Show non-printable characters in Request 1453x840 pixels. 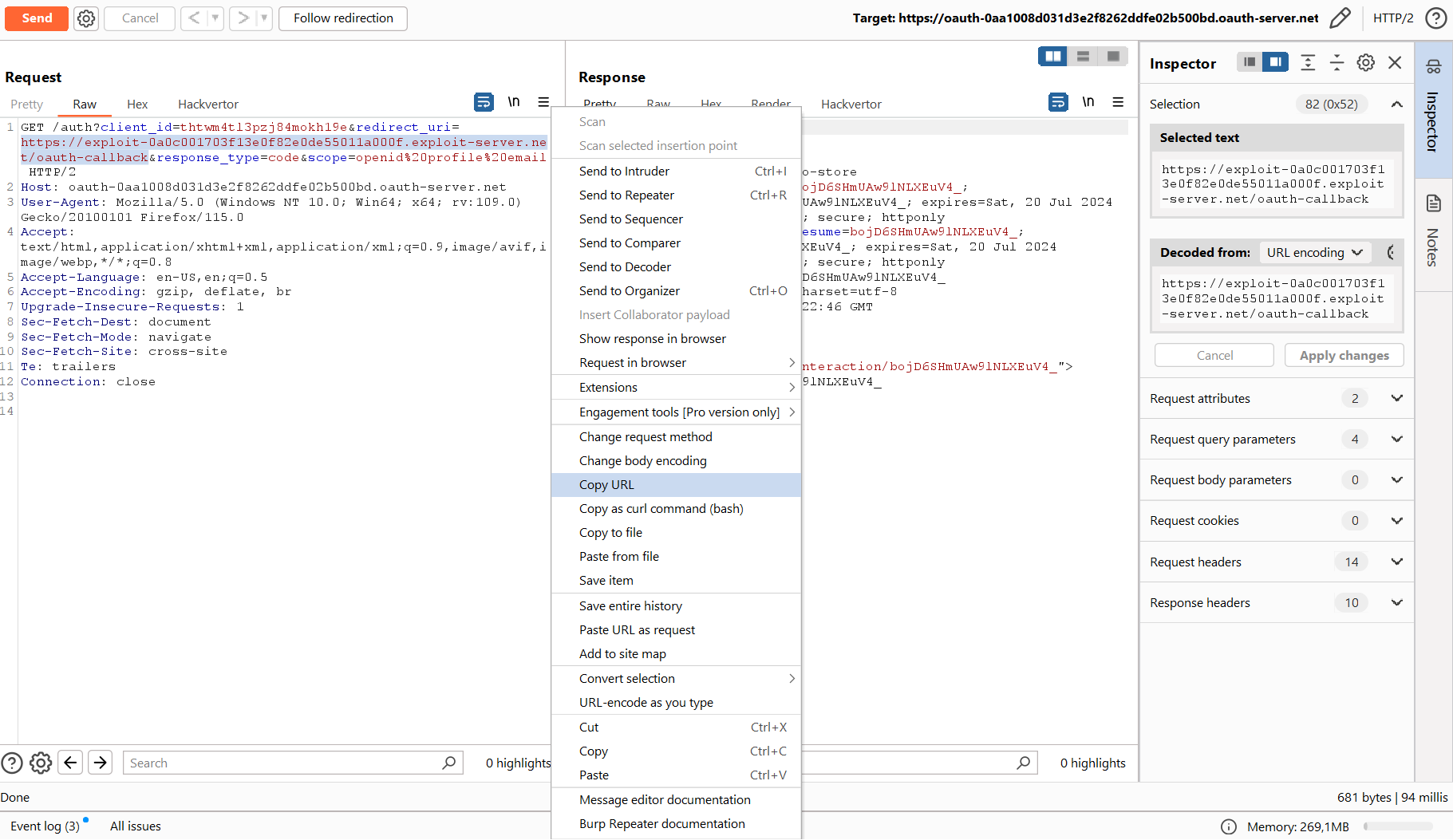(514, 102)
